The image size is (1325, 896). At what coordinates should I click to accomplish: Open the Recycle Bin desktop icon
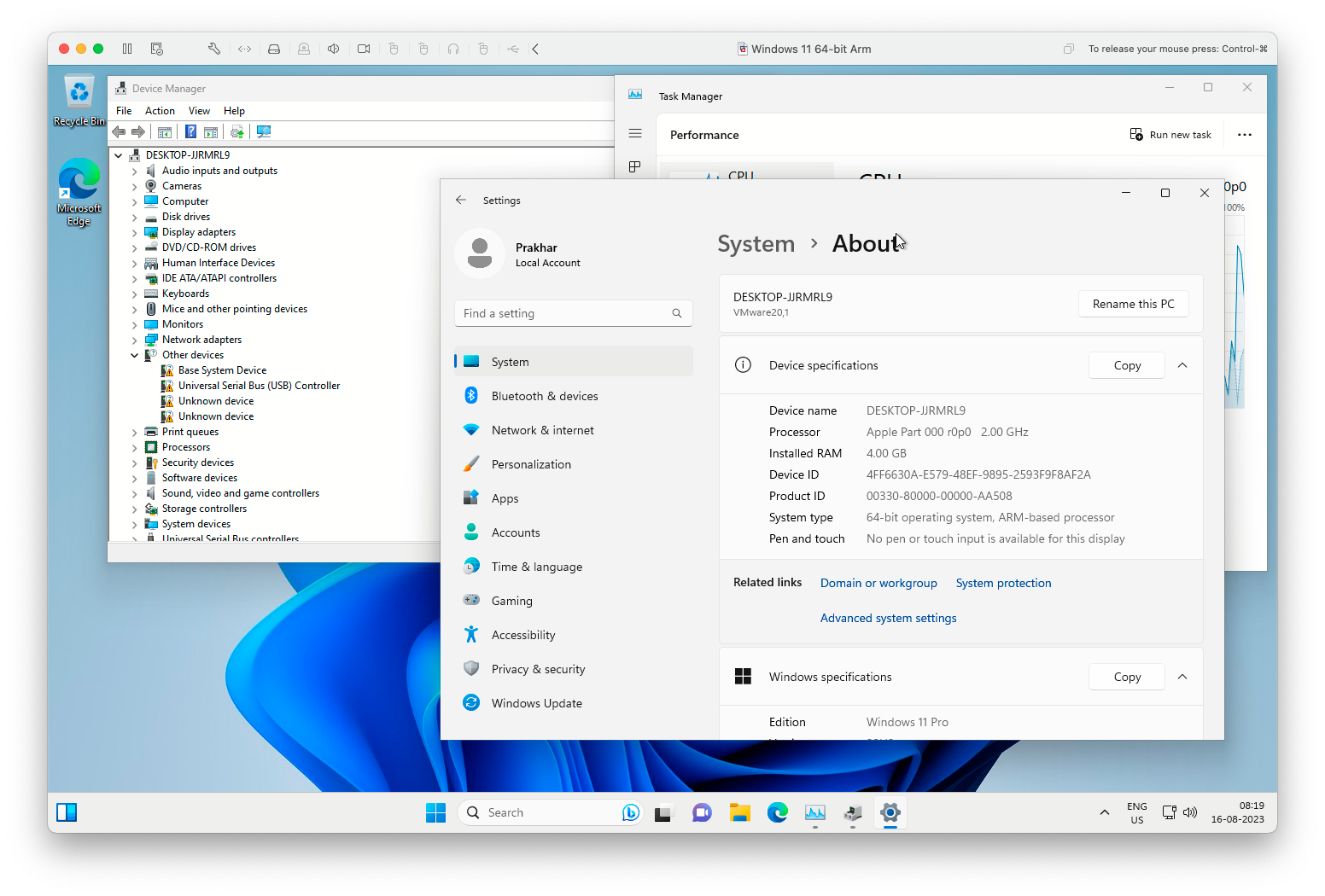[x=79, y=101]
